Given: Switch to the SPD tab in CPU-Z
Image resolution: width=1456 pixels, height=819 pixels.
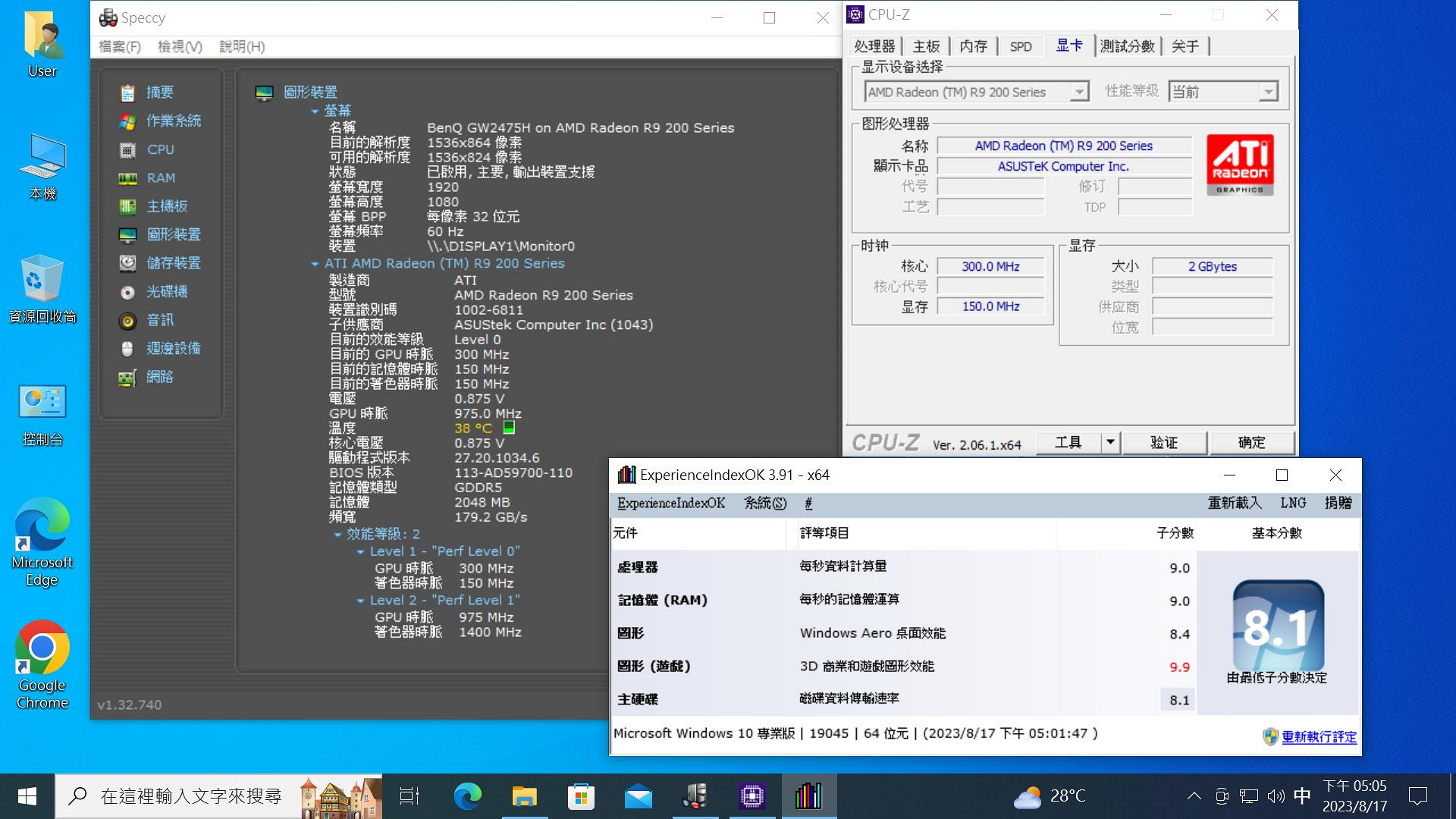Looking at the screenshot, I should click(1021, 46).
